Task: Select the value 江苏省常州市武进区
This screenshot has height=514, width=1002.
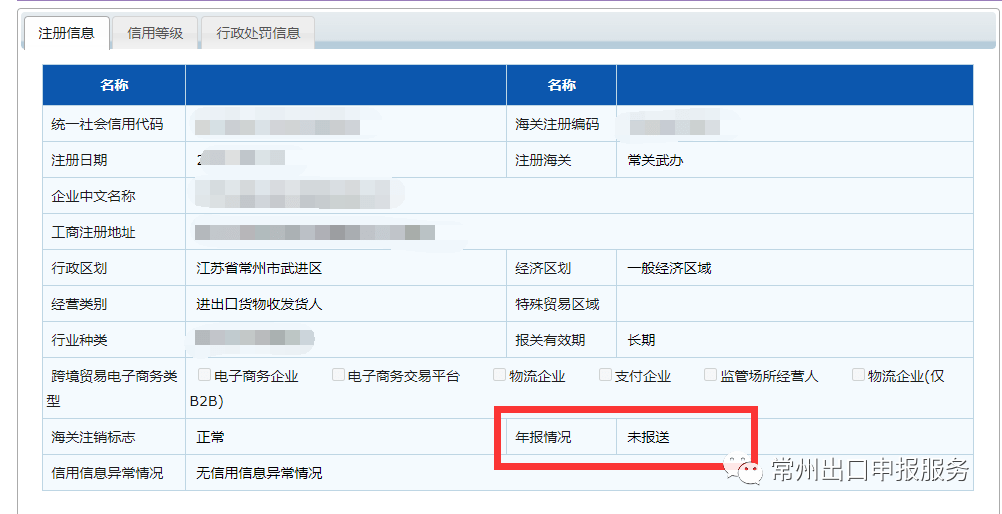Action: (259, 268)
